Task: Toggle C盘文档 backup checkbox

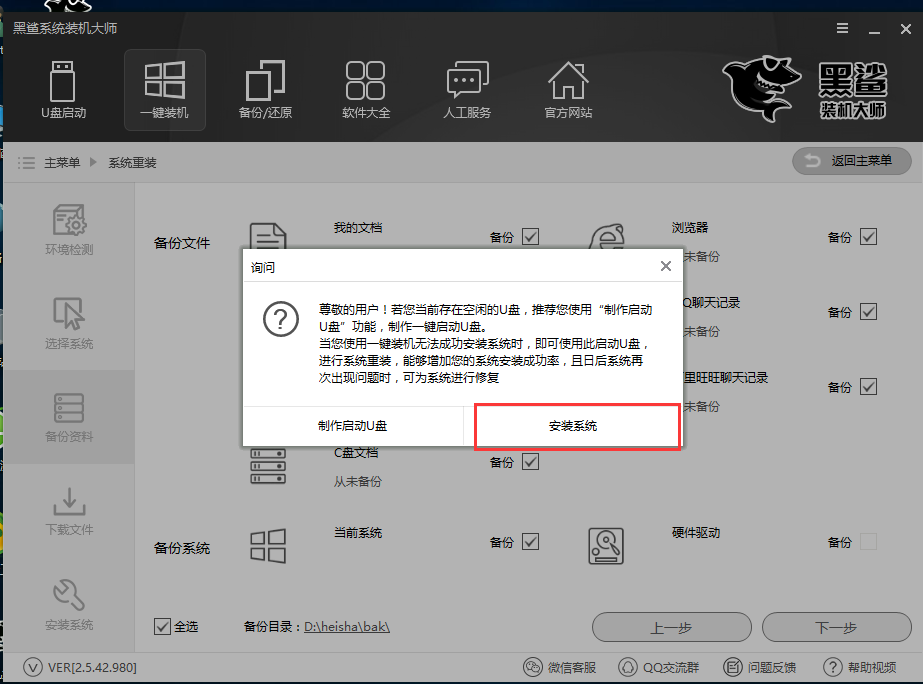Action: 530,461
